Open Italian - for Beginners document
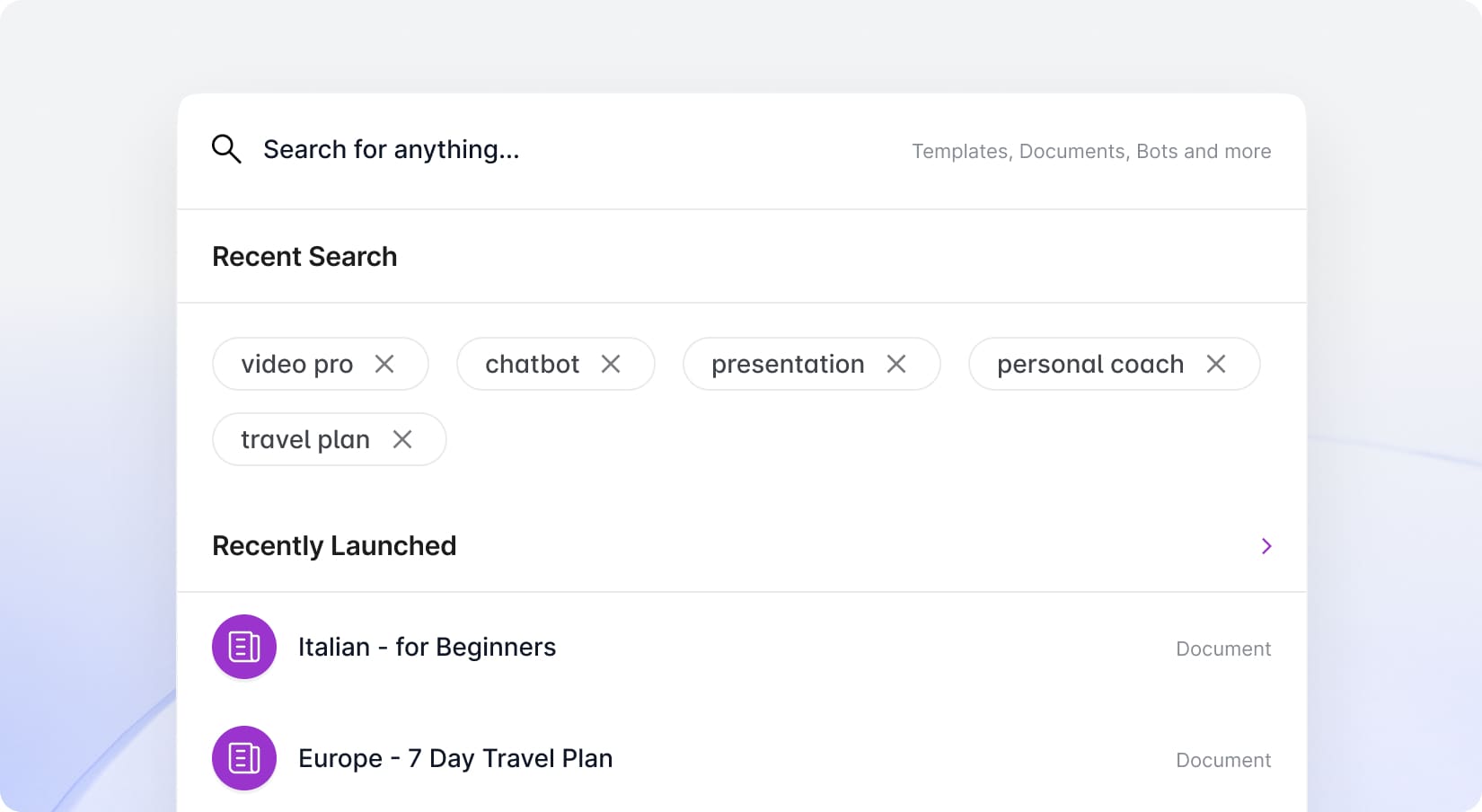 point(427,647)
